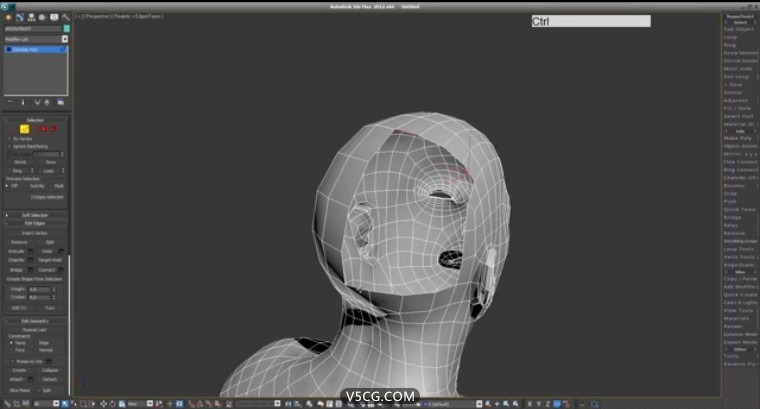Expand the Soft Selection rollout

[35, 215]
